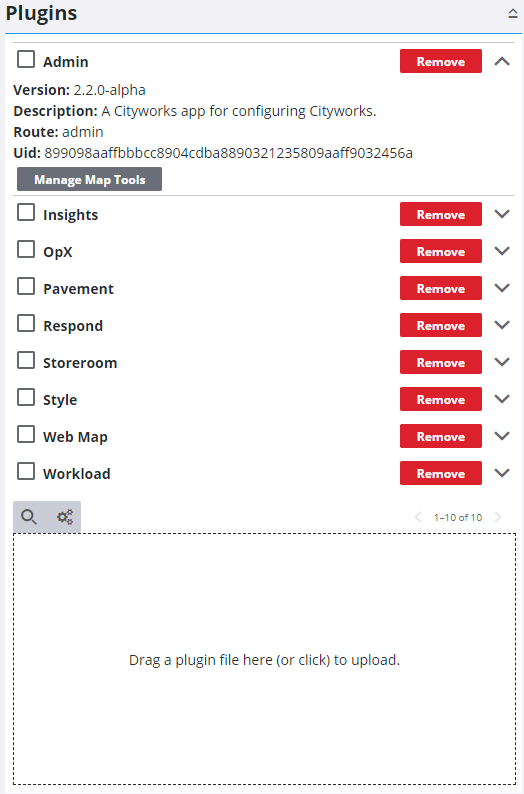This screenshot has height=794, width=524.
Task: Expand the Insights plugin details
Action: 502,214
